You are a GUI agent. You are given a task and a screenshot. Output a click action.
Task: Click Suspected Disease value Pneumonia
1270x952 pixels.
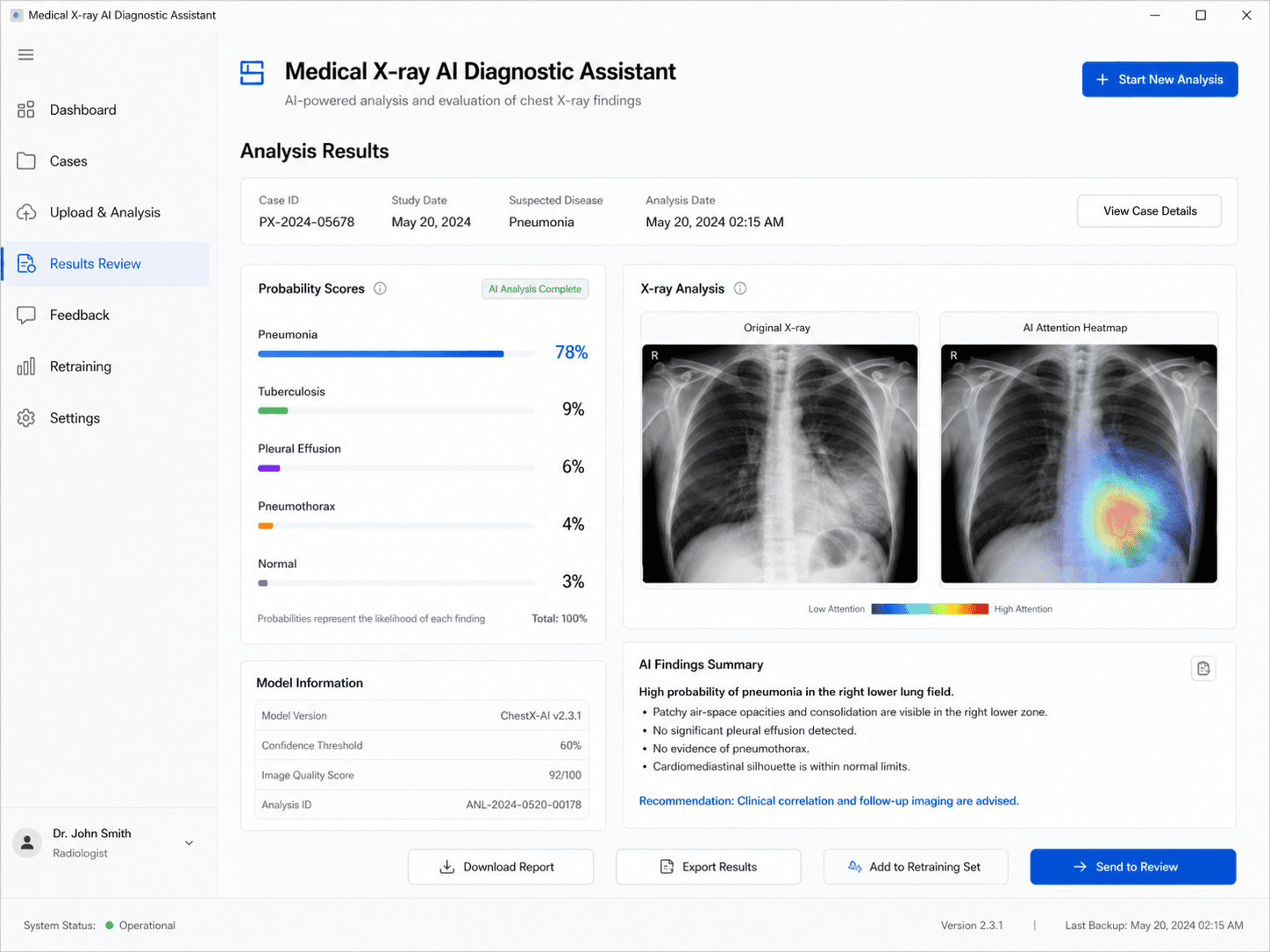coord(541,223)
